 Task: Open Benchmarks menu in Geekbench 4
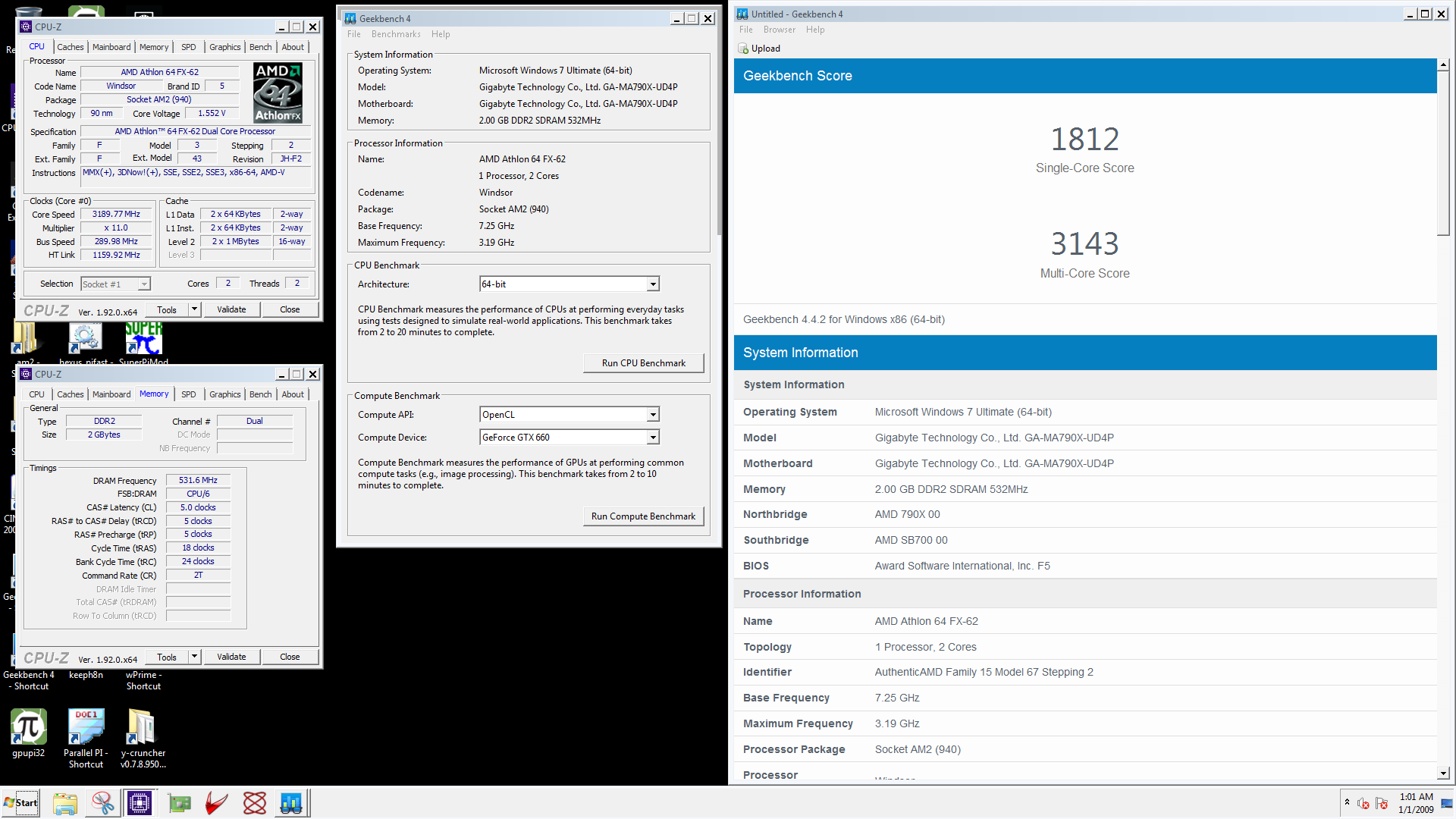(396, 34)
